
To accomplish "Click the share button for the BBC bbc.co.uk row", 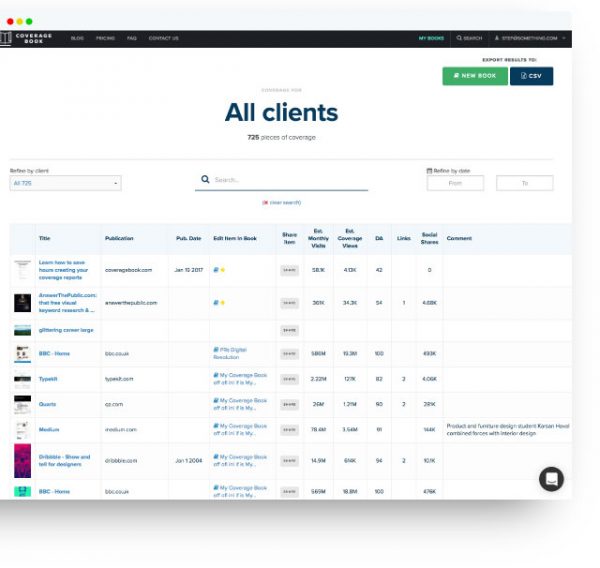I will [289, 354].
